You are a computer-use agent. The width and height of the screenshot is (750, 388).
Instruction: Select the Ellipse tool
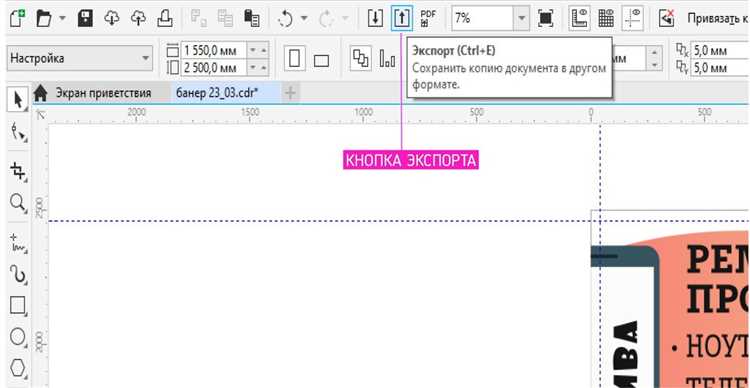point(18,337)
